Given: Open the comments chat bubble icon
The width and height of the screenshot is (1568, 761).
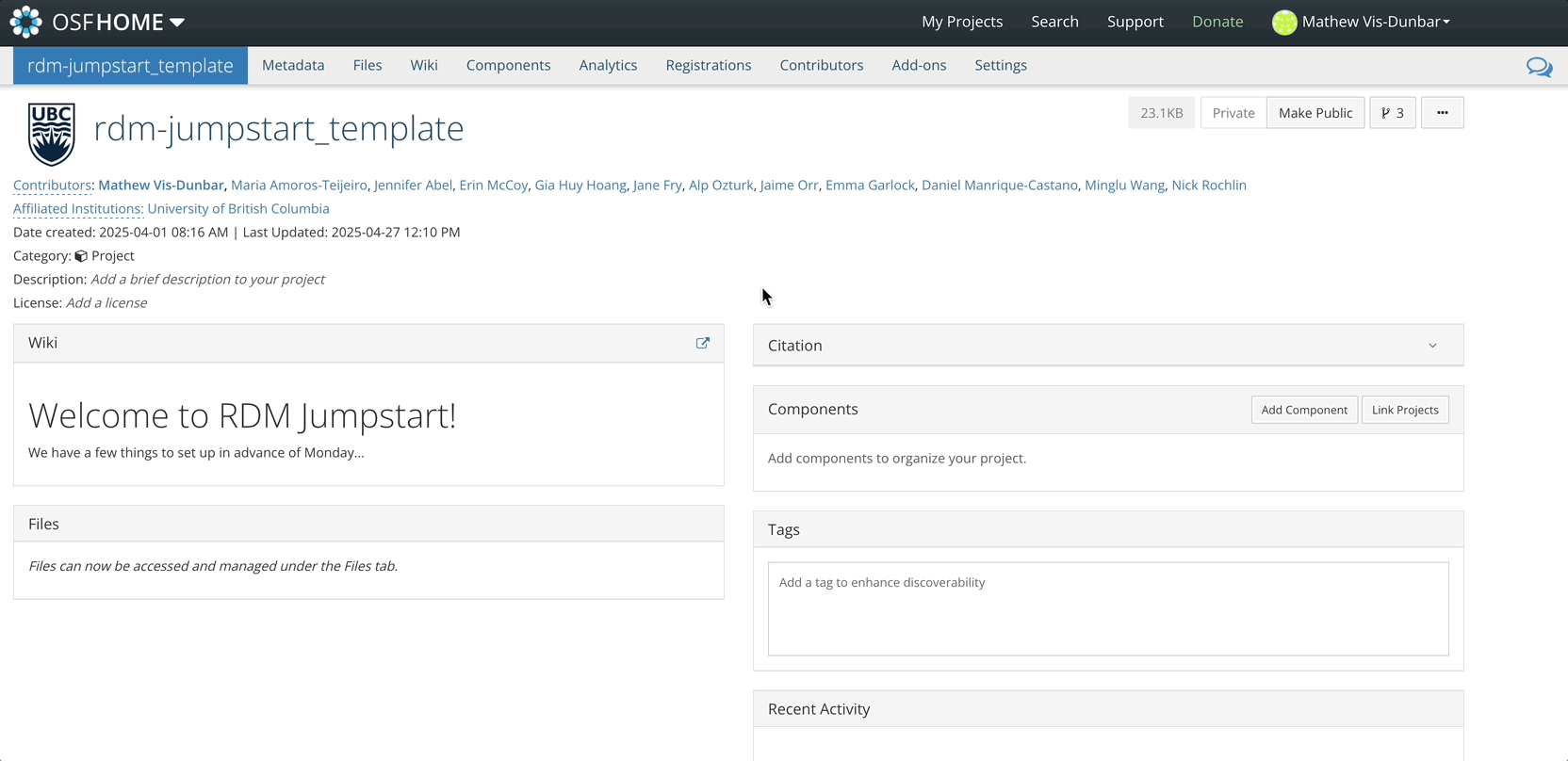Looking at the screenshot, I should 1539,67.
